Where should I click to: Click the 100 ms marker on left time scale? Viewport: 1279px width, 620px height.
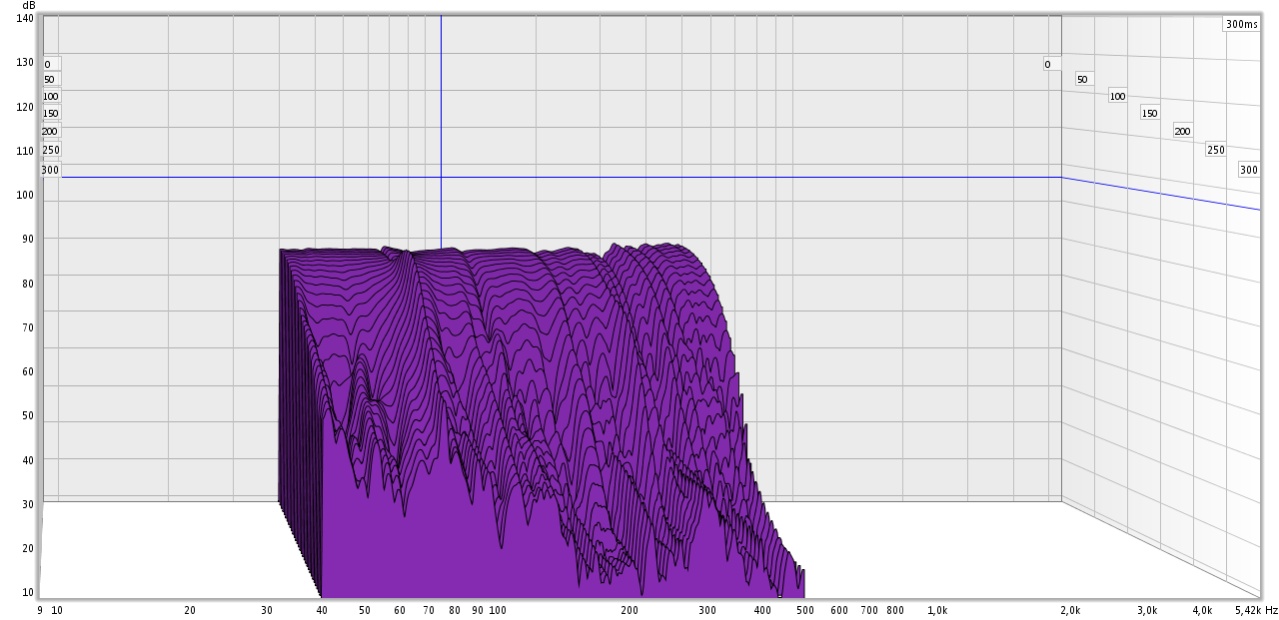tap(51, 97)
